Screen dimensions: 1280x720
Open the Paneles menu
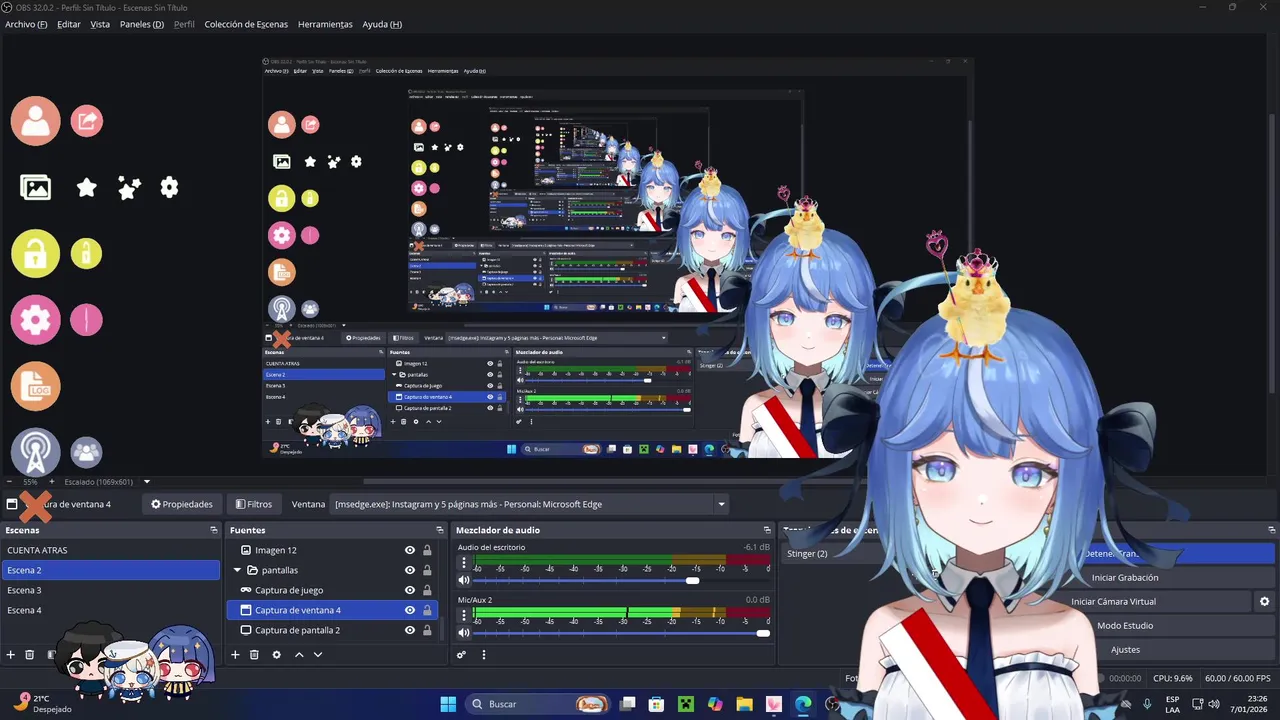pyautogui.click(x=142, y=24)
